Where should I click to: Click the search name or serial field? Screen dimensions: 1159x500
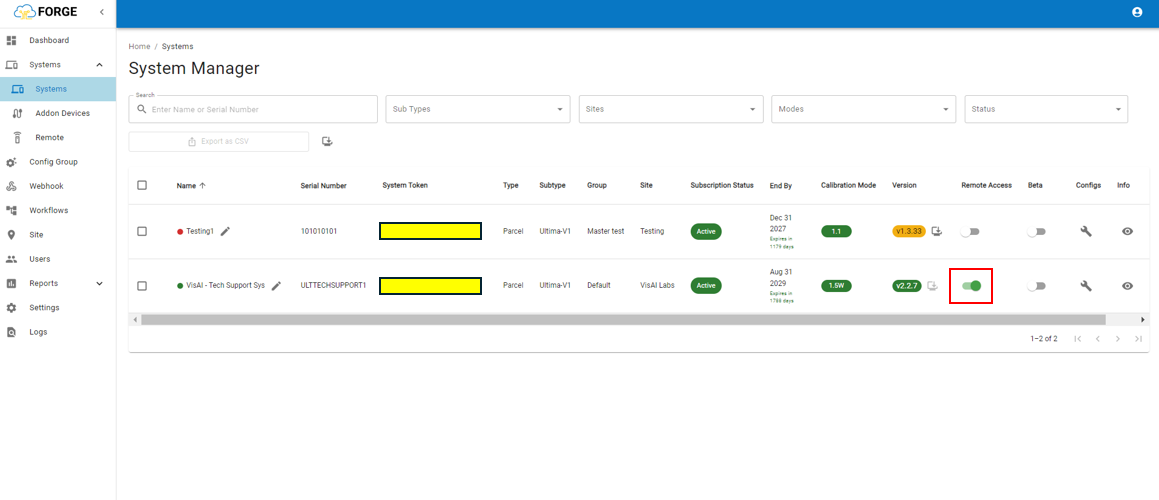[x=260, y=109]
